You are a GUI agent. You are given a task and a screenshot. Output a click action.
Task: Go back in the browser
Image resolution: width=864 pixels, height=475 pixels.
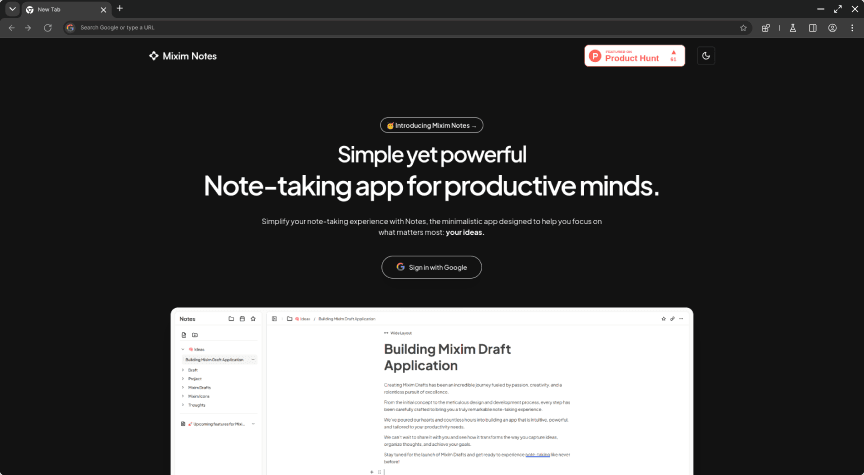click(12, 28)
